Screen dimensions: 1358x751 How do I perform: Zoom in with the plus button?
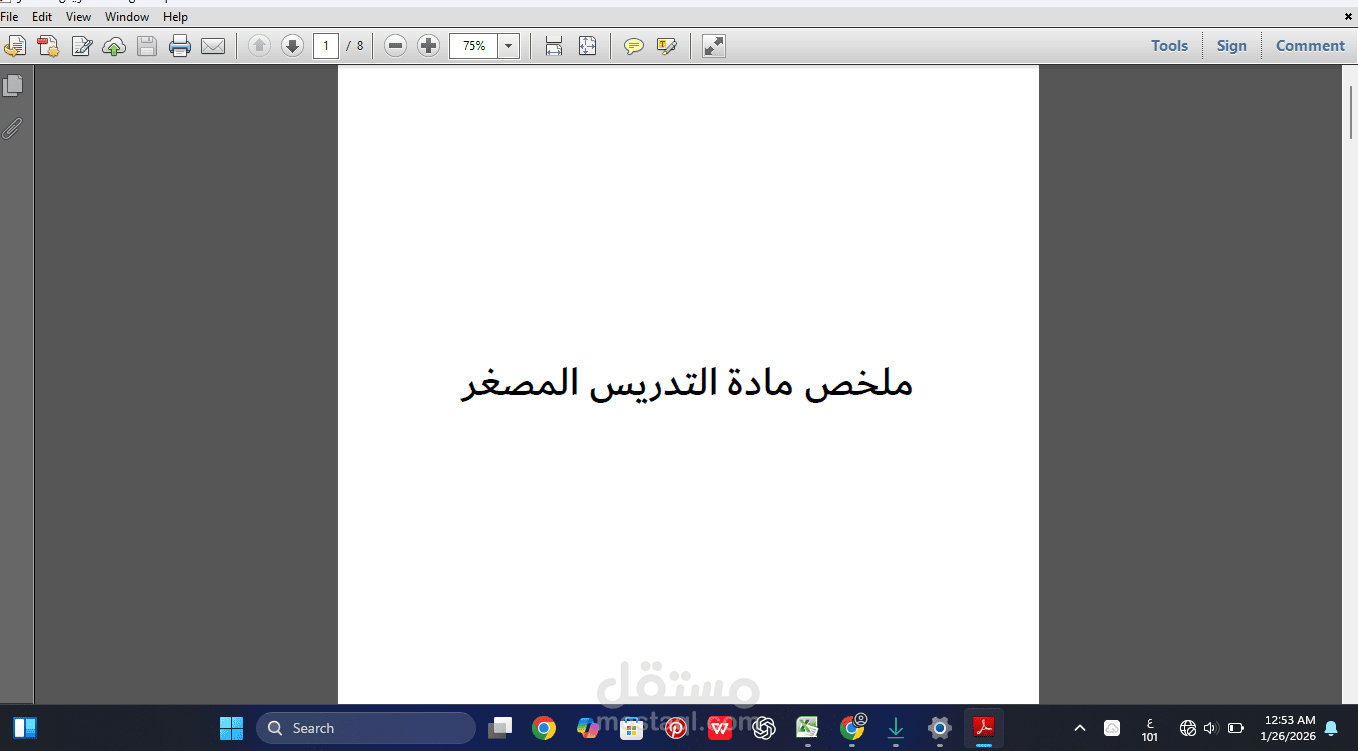(428, 46)
